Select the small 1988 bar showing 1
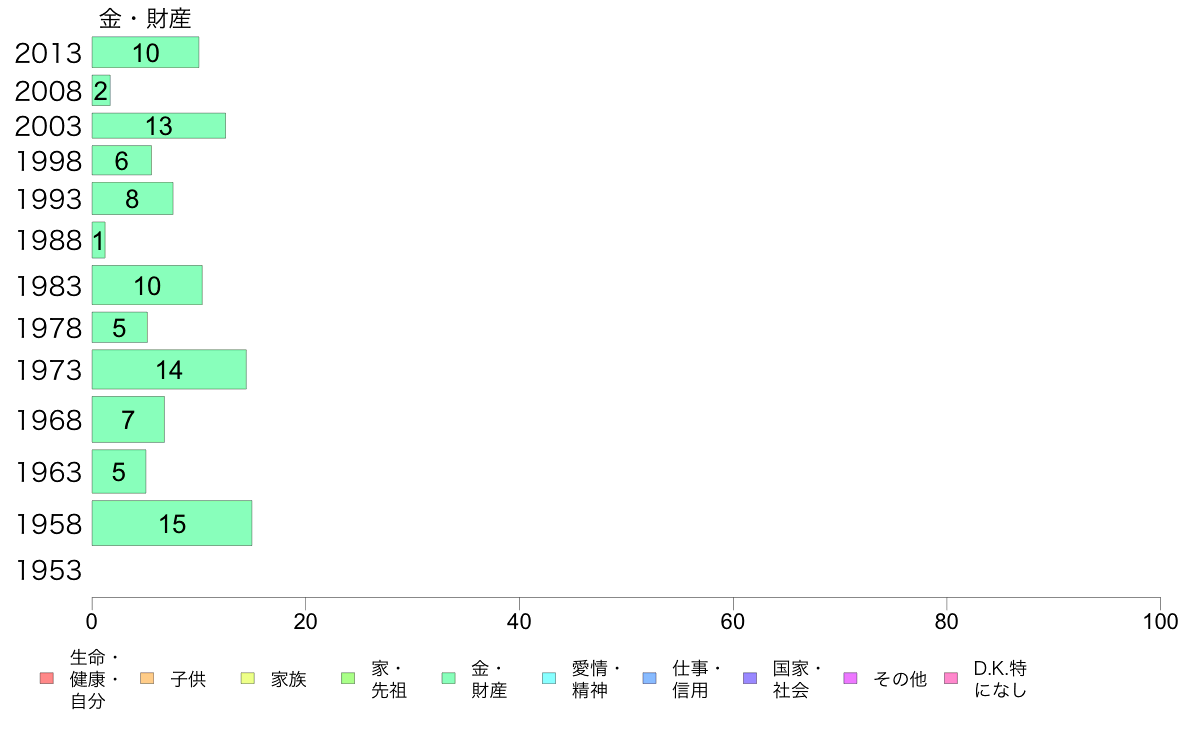 click(98, 240)
